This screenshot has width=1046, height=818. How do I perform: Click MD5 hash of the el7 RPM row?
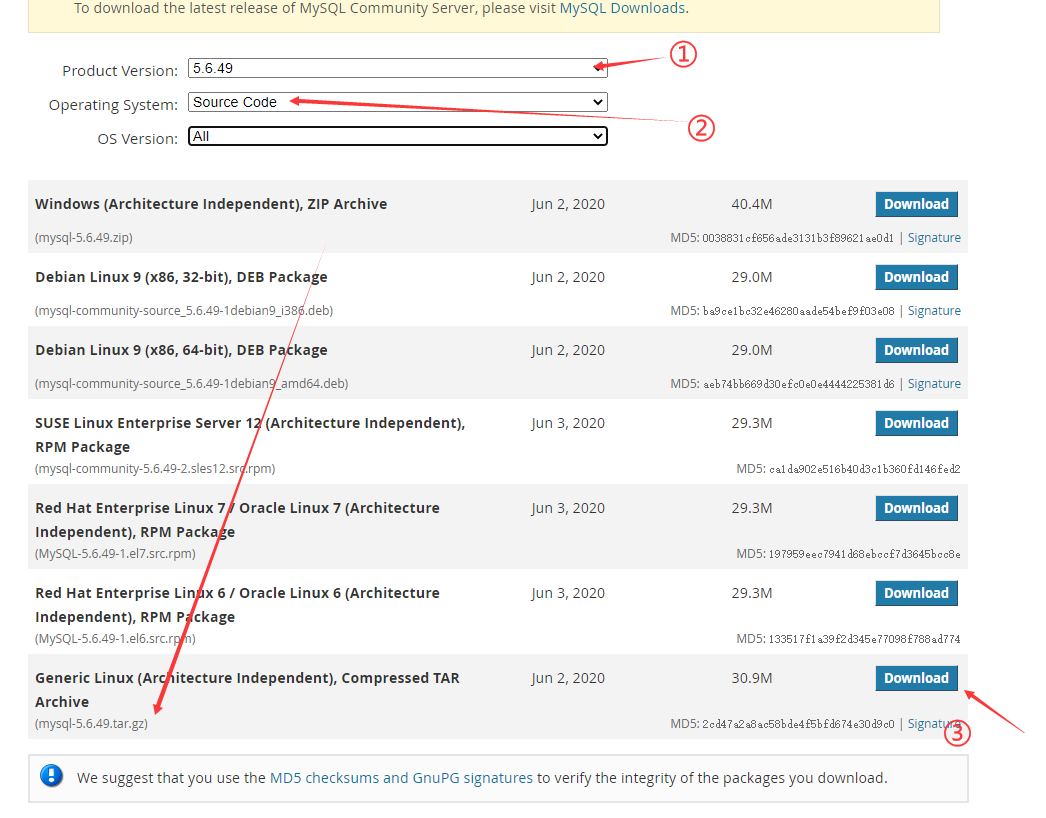coord(865,554)
